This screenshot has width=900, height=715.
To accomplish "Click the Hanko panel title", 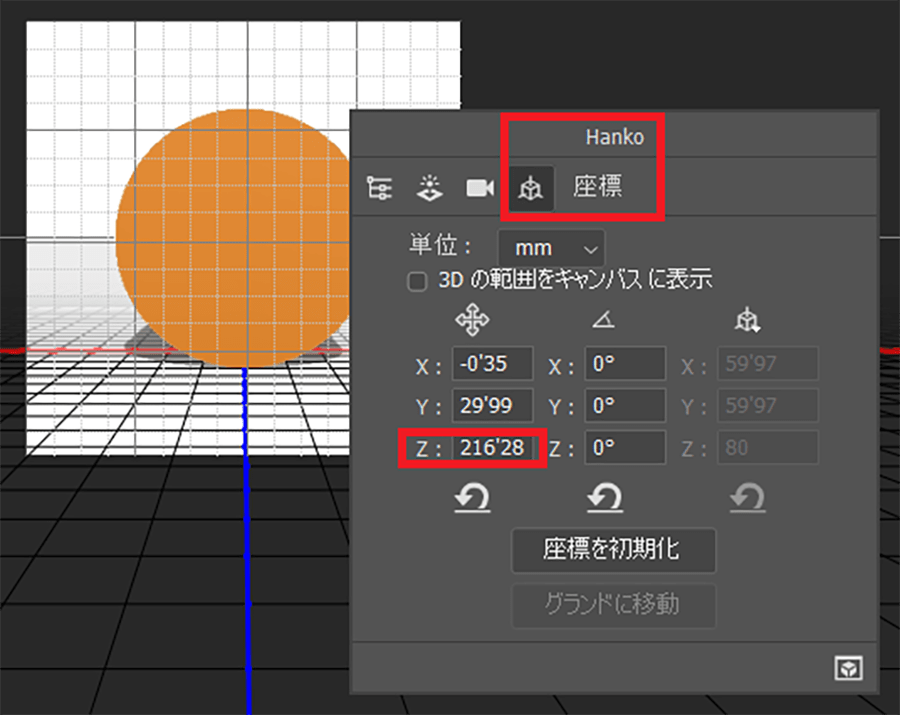I will click(614, 137).
